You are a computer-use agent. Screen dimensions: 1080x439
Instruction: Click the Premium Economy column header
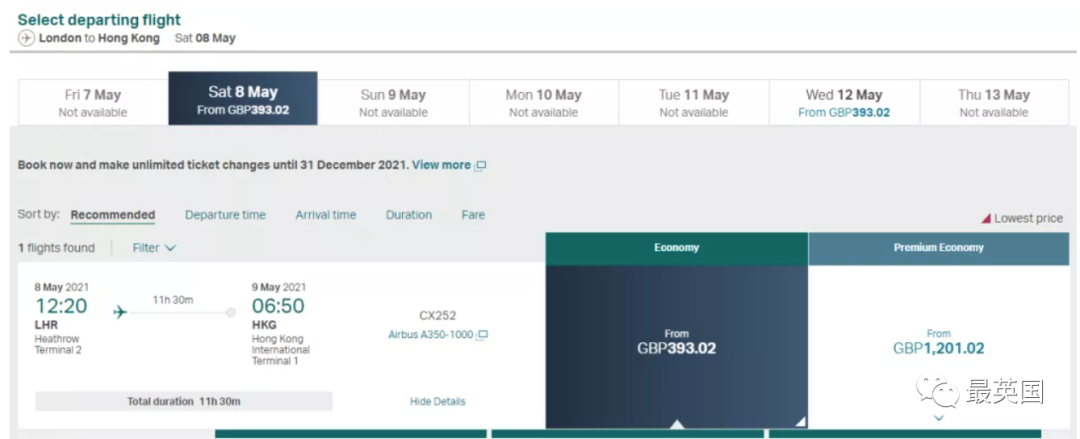pyautogui.click(x=939, y=248)
